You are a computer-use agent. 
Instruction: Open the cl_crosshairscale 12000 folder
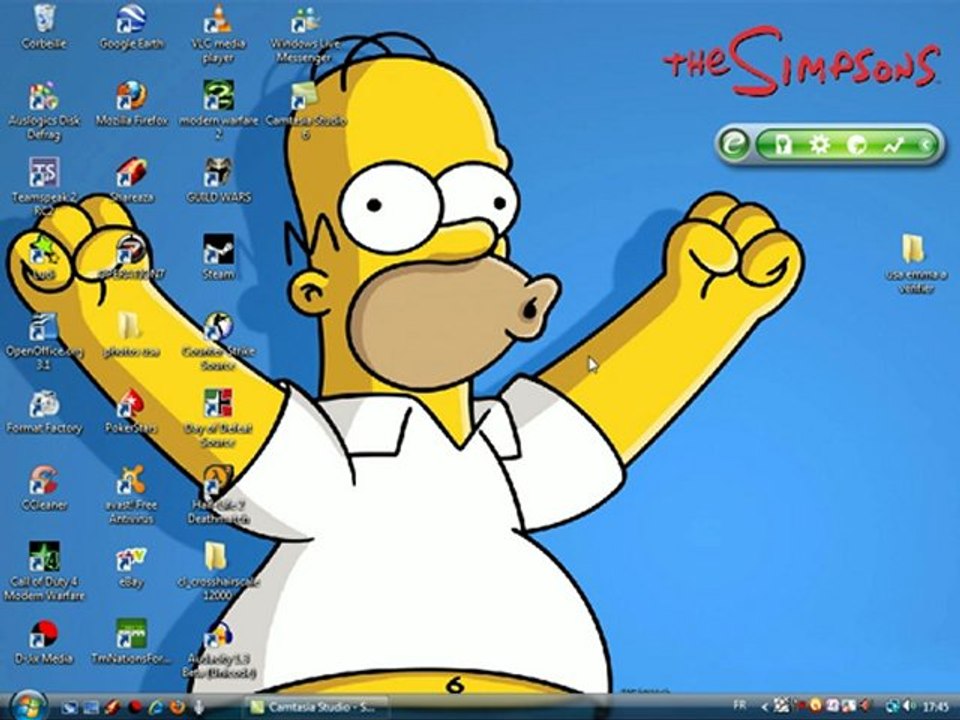pyautogui.click(x=216, y=571)
